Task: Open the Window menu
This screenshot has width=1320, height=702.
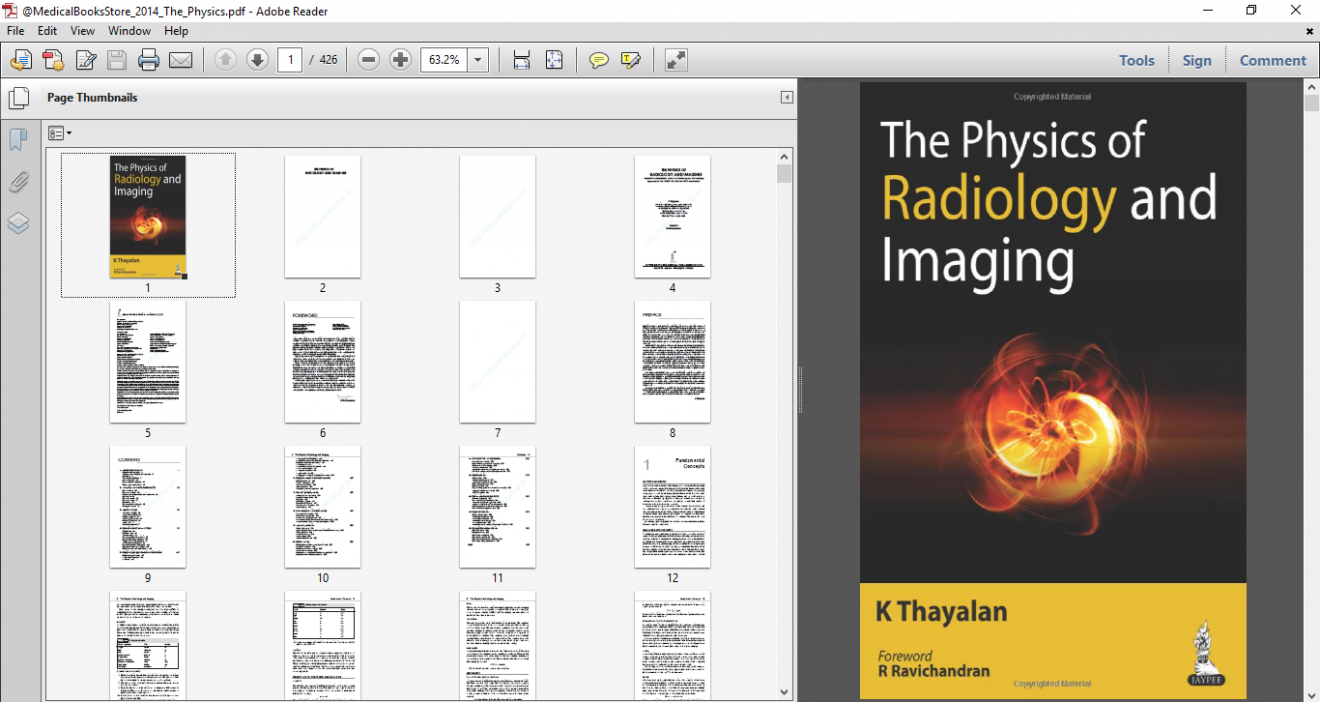Action: tap(129, 31)
